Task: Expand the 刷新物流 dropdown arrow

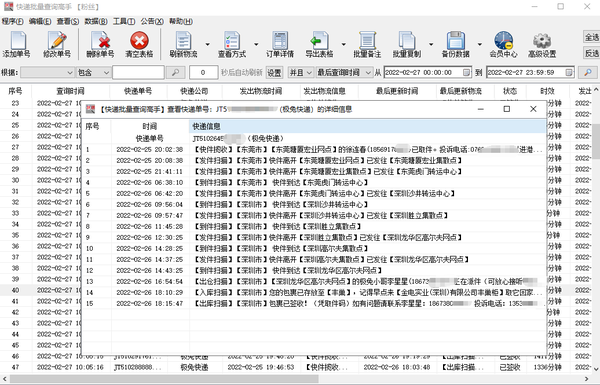Action: click(x=207, y=44)
